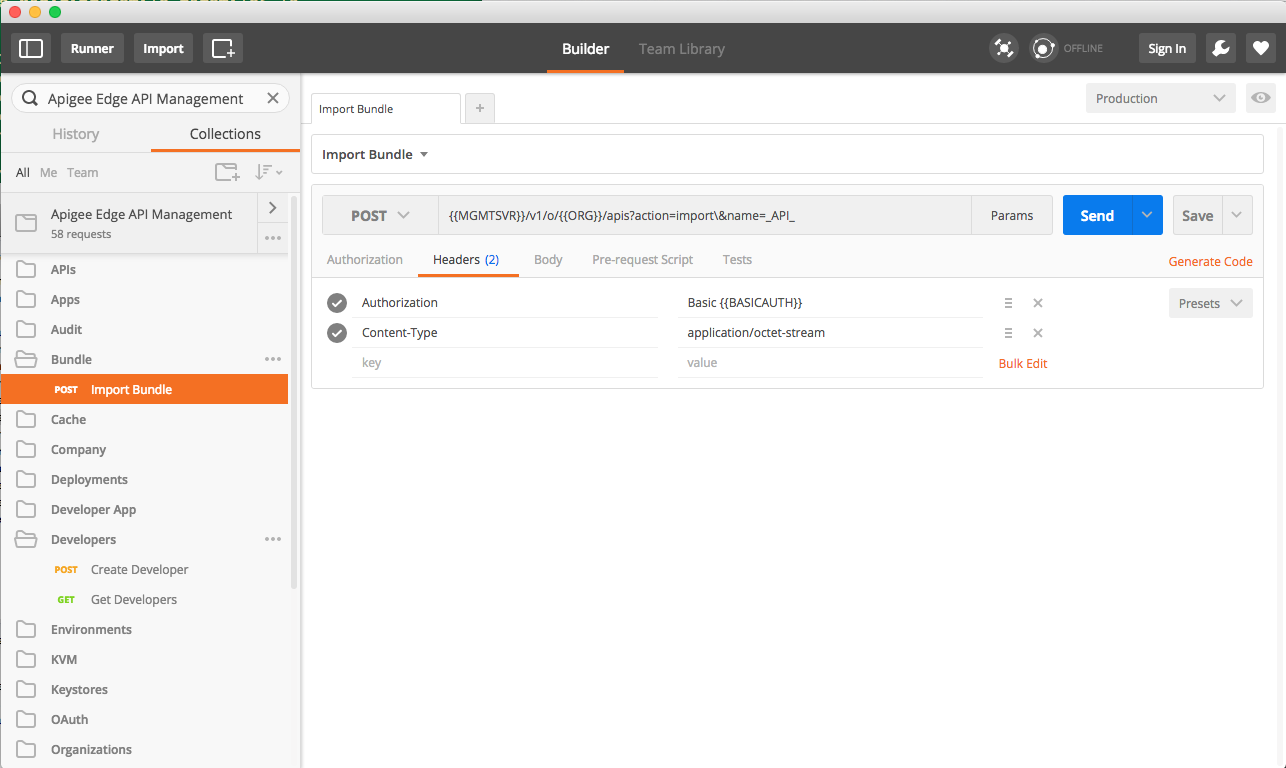This screenshot has width=1286, height=768.
Task: Click the sidebar vertical scrollbar
Action: tap(294, 390)
